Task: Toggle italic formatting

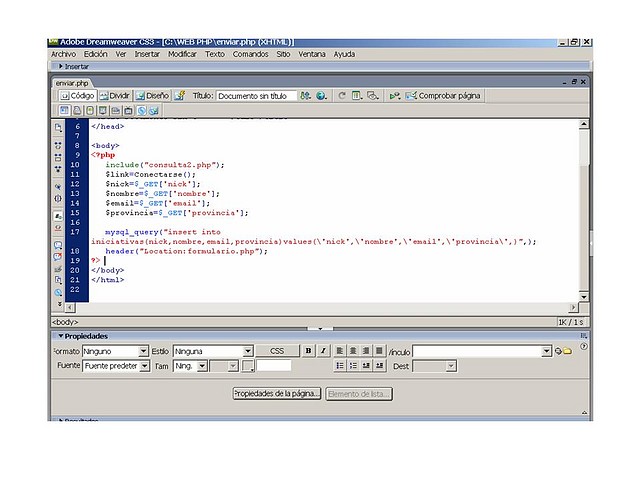Action: (323, 351)
